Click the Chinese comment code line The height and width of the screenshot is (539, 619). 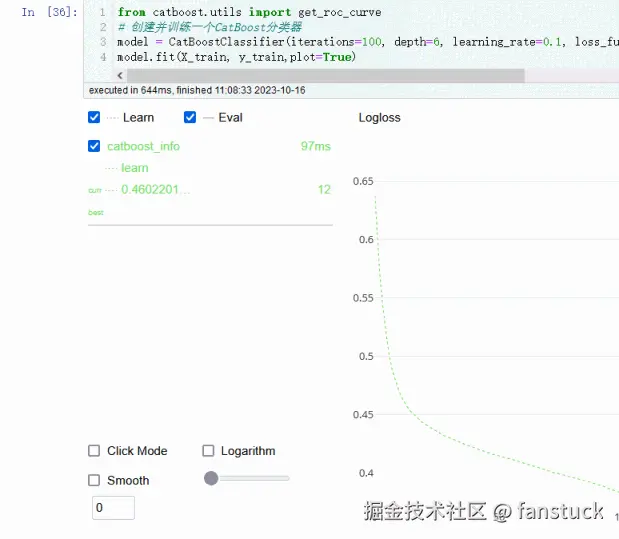click(x=210, y=27)
